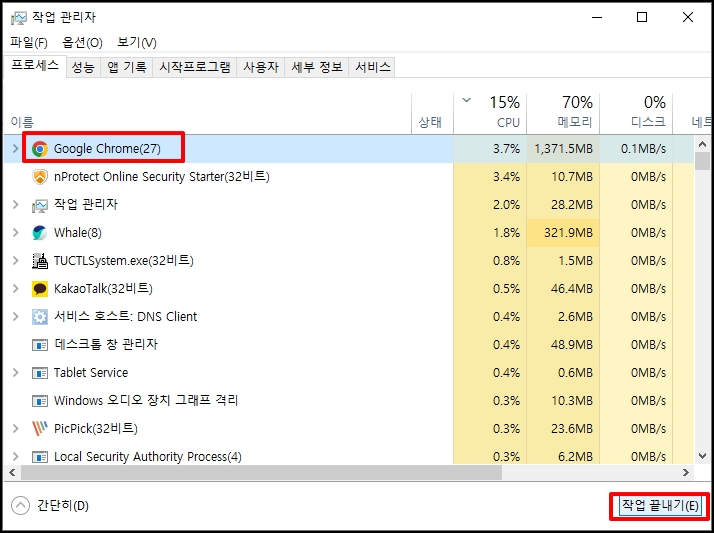Expand the PicPick process row

tap(15, 428)
